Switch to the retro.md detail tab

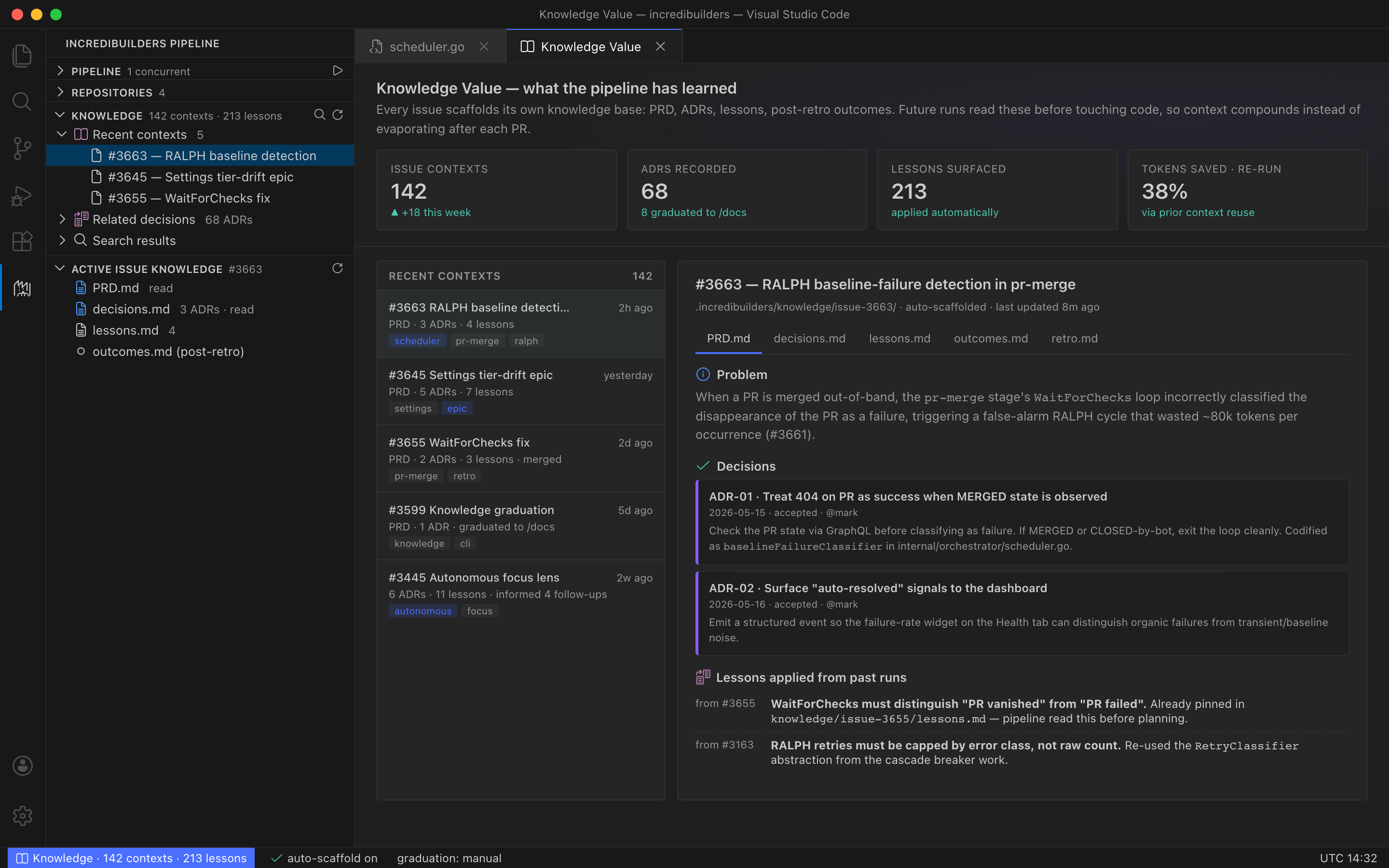coord(1075,339)
